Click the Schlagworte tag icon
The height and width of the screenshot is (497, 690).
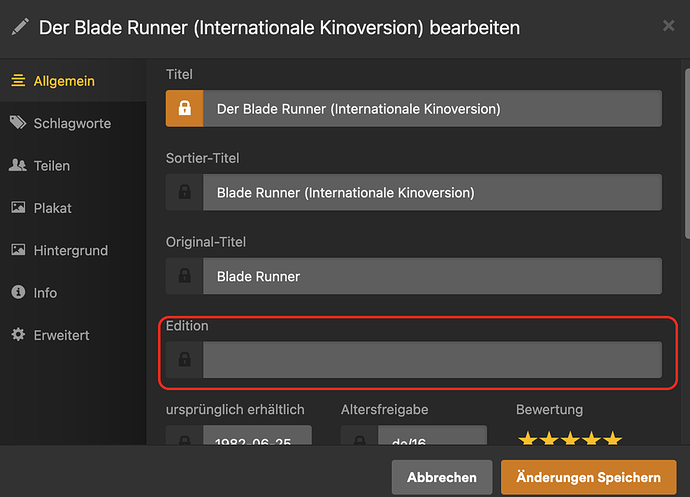(x=18, y=123)
